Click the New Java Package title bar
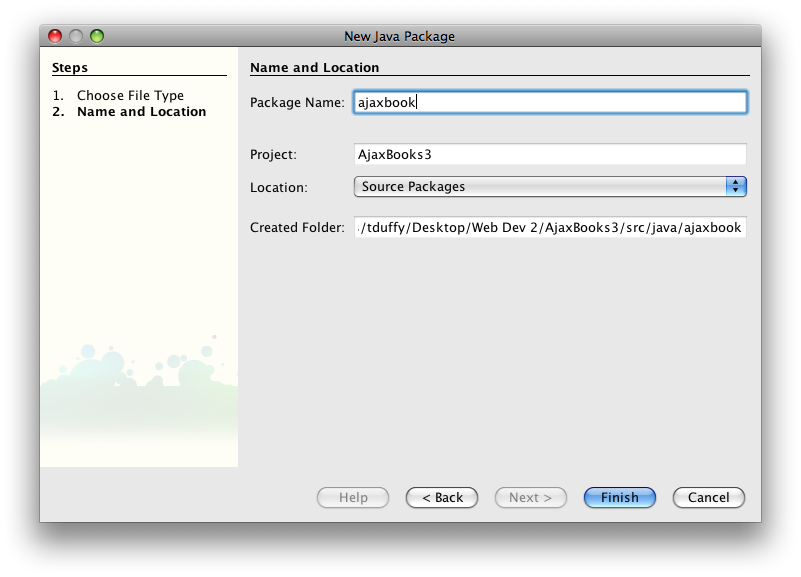 click(400, 36)
